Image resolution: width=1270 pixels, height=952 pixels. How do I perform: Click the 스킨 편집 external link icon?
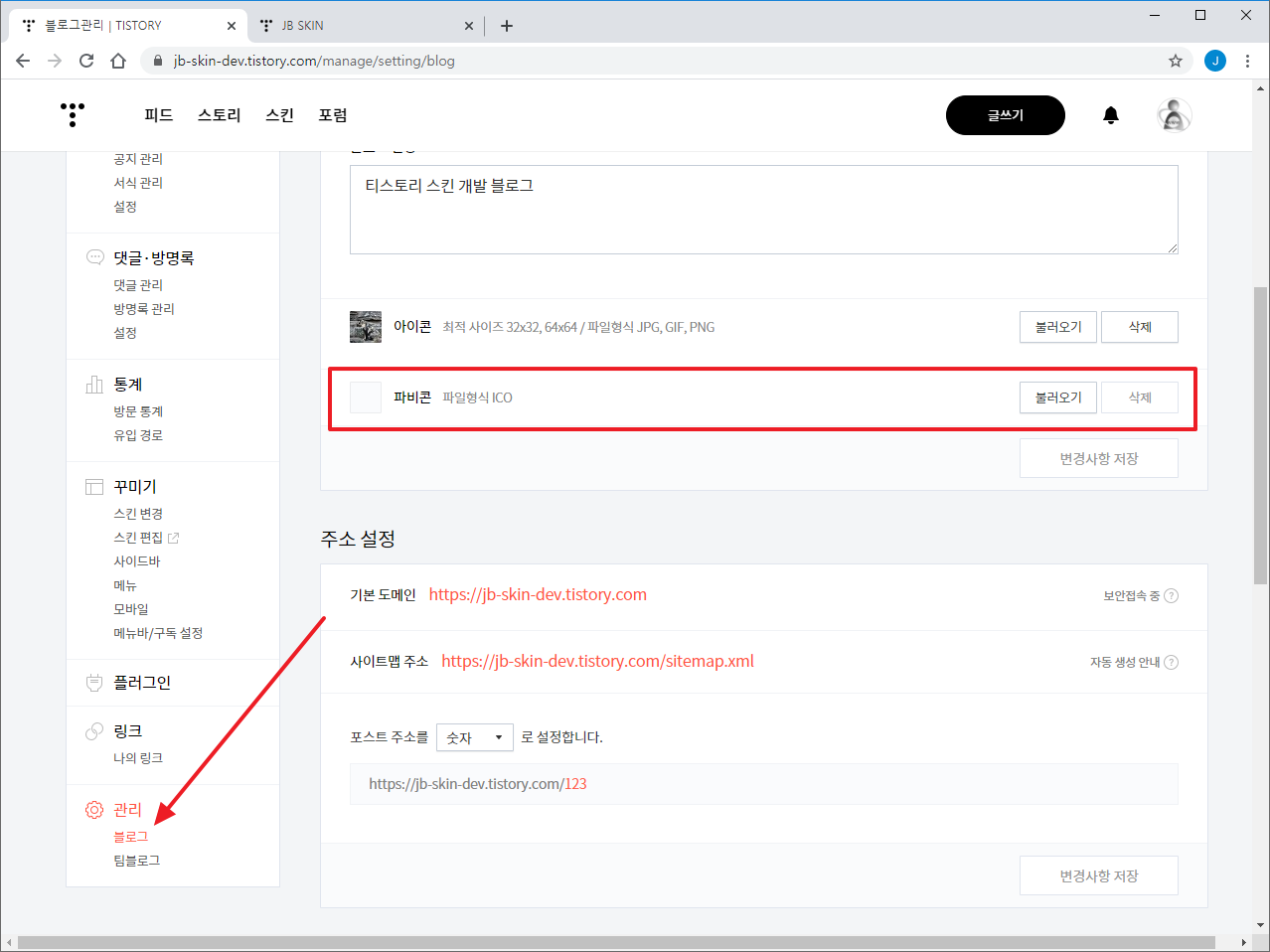173,538
